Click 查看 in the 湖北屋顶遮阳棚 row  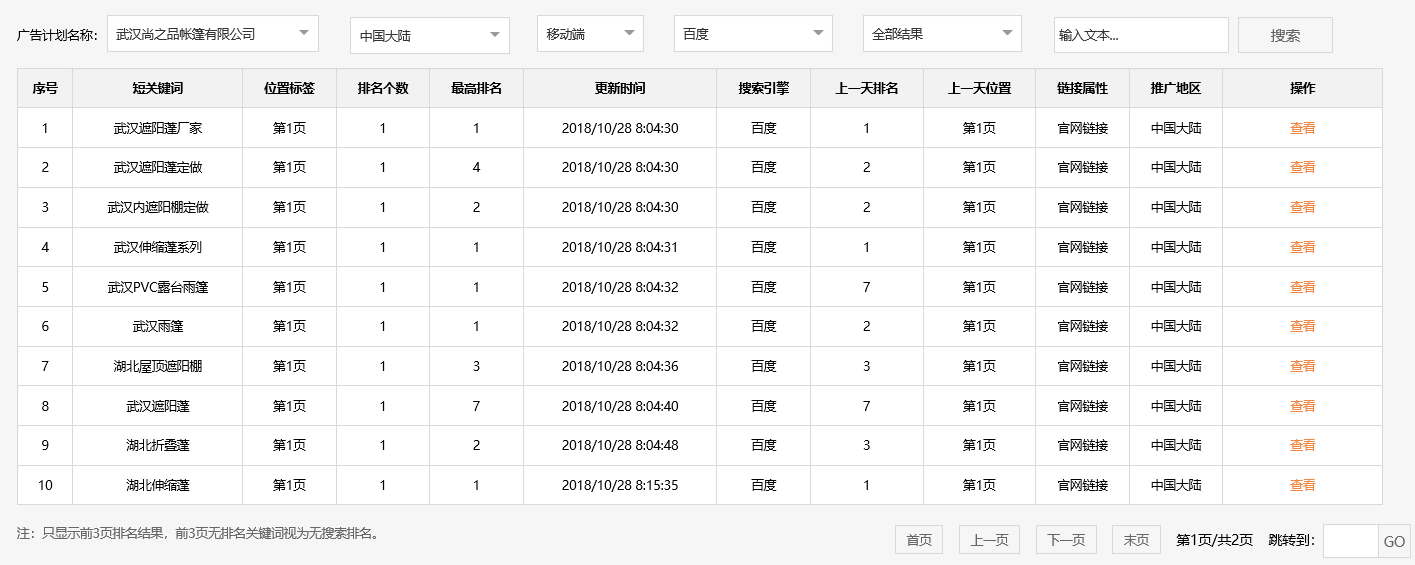[x=1302, y=366]
